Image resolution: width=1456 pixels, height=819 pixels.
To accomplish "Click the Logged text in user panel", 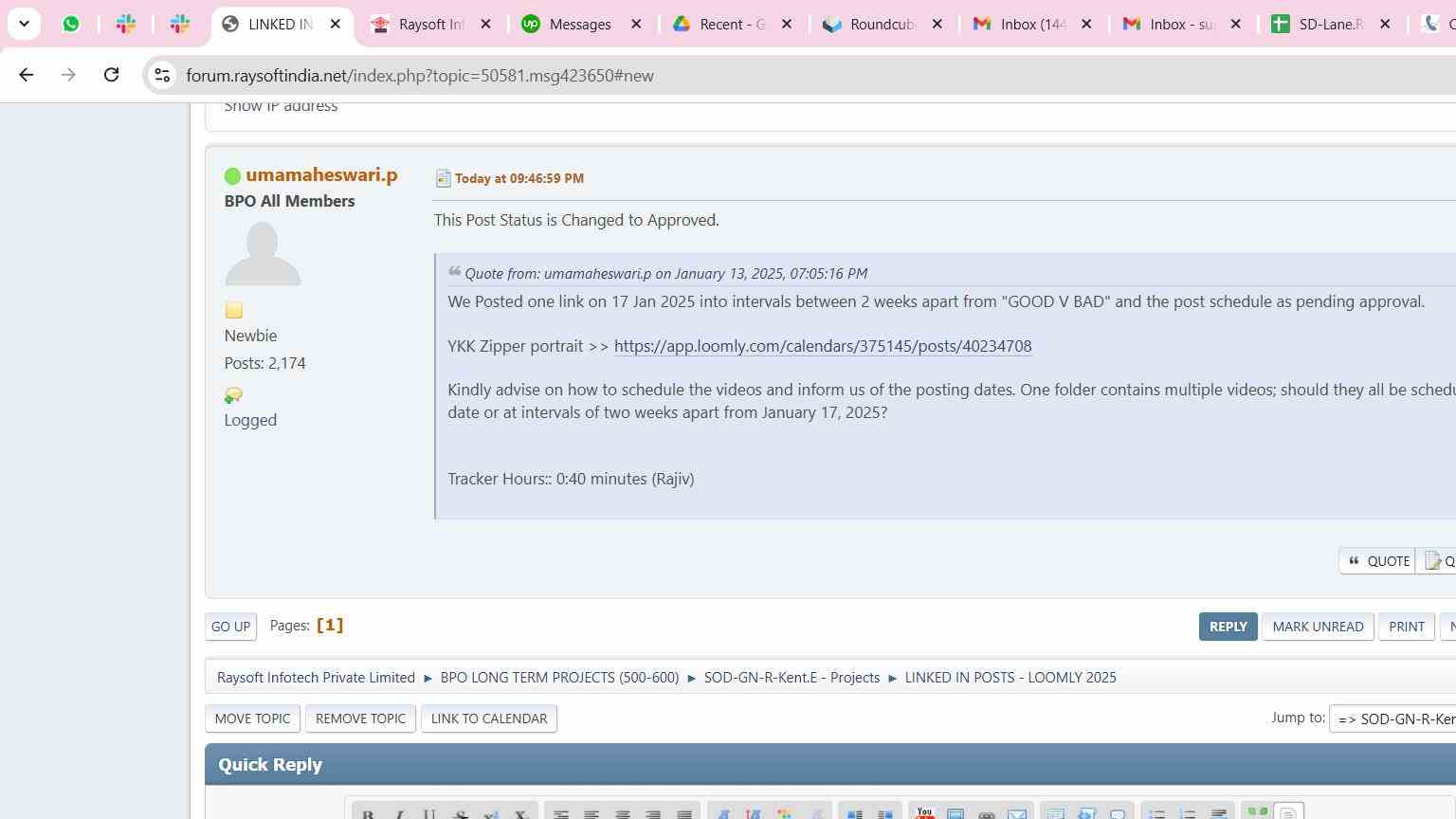I will click(250, 420).
